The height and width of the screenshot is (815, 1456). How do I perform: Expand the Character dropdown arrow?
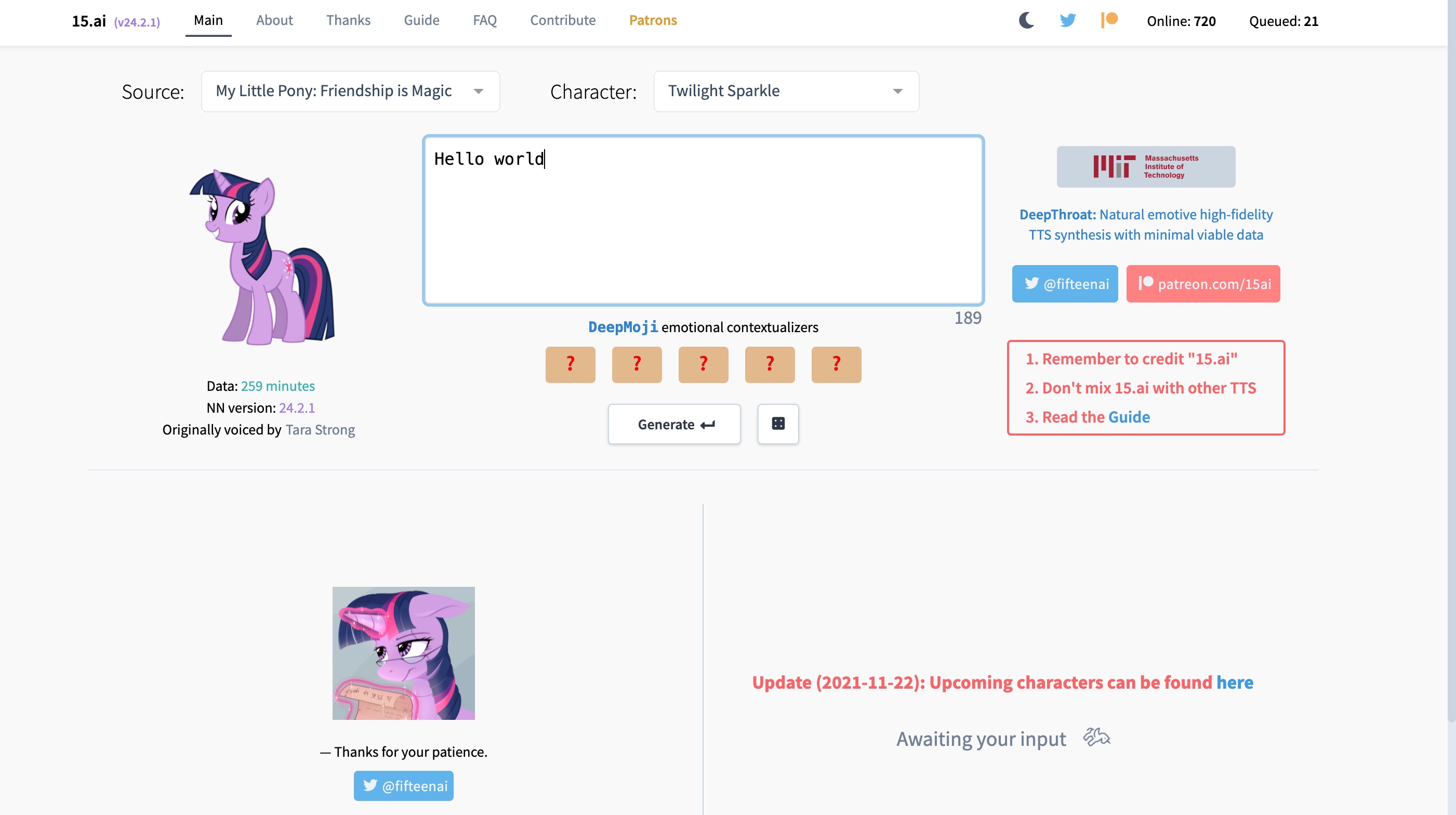coord(897,91)
